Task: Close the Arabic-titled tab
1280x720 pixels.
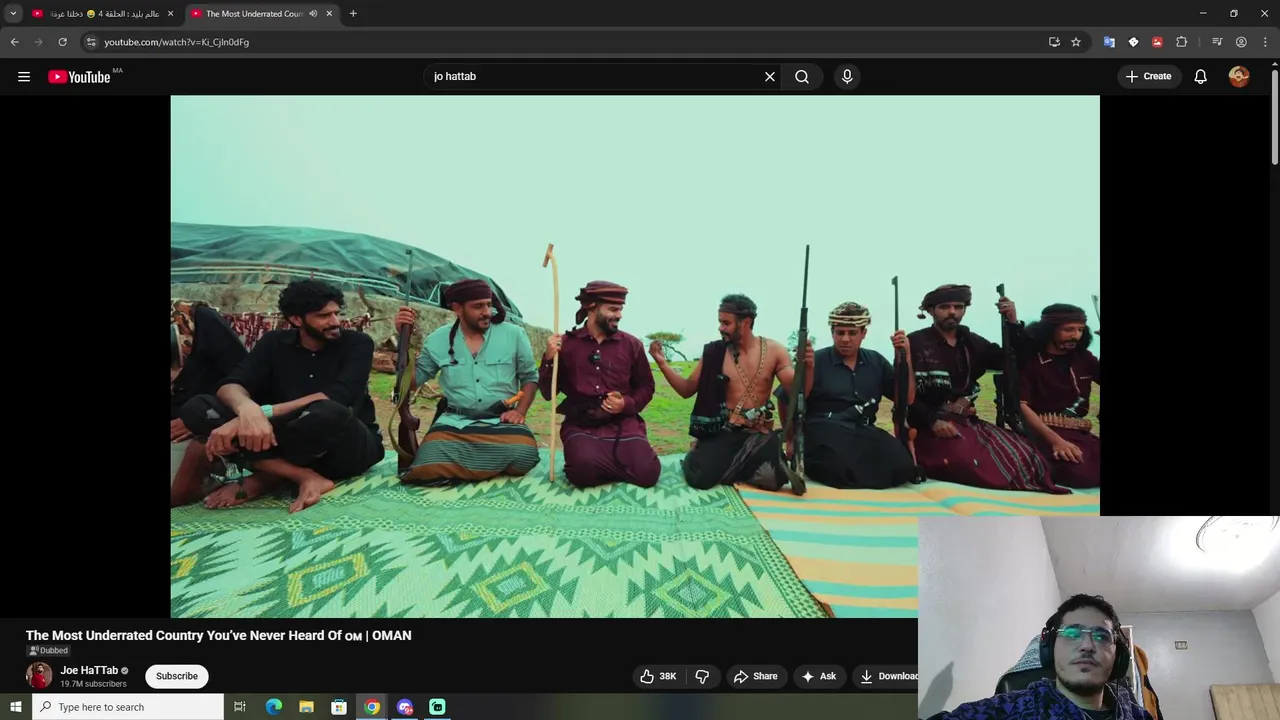Action: coord(170,13)
